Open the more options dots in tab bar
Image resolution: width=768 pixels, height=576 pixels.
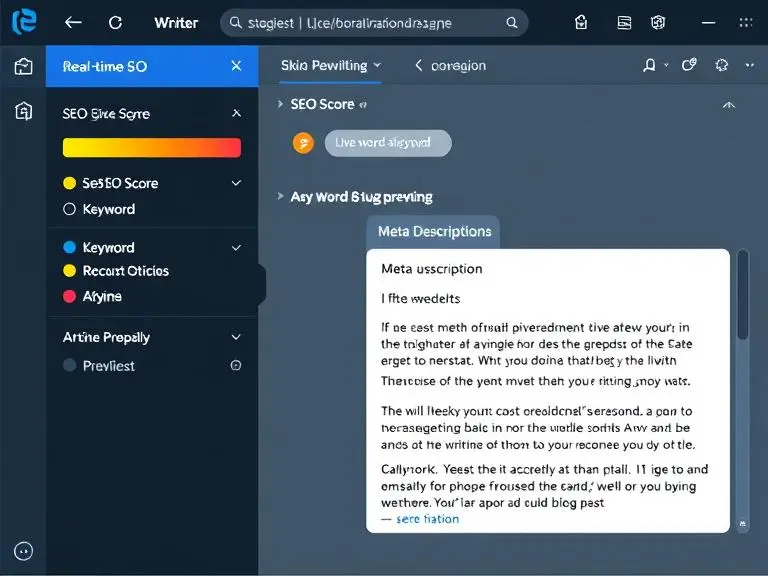(750, 65)
